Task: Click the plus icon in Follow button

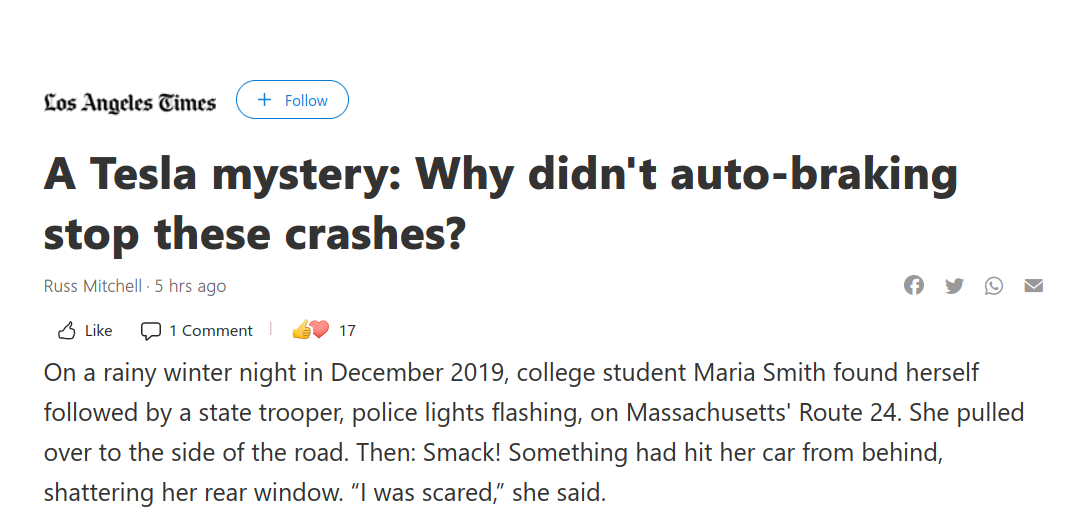Action: pos(265,100)
